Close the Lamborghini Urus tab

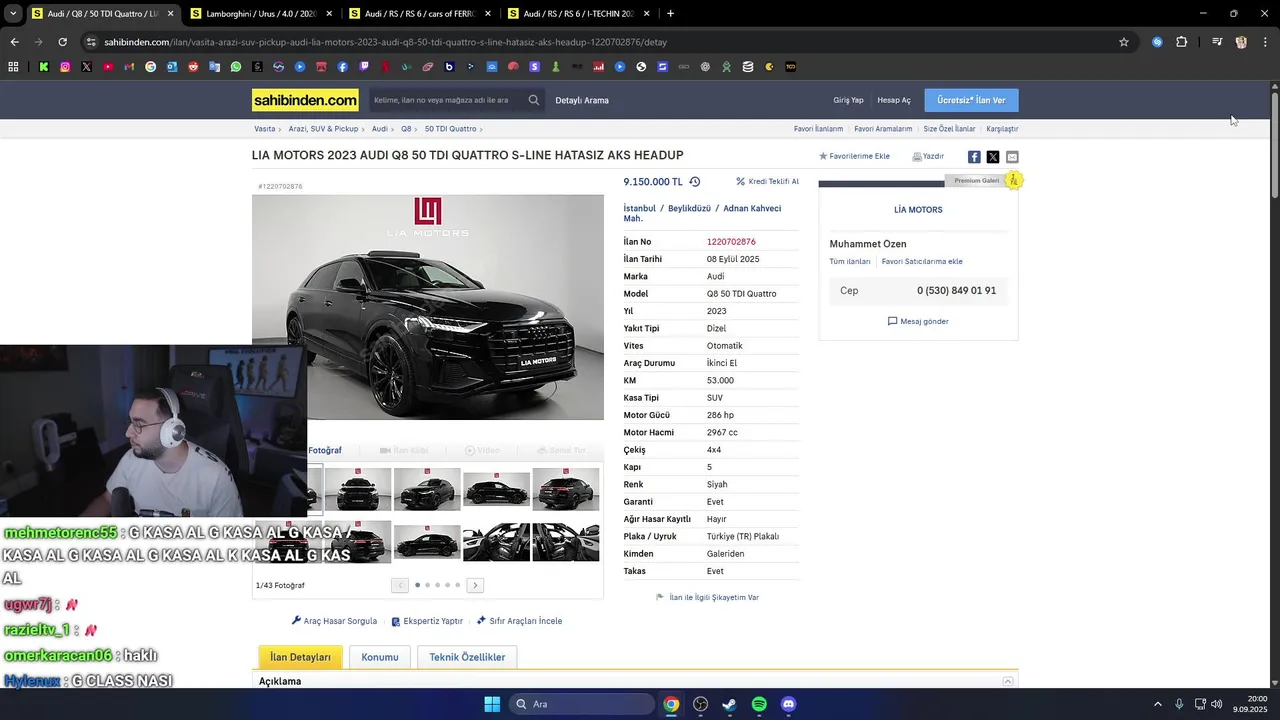[x=329, y=14]
